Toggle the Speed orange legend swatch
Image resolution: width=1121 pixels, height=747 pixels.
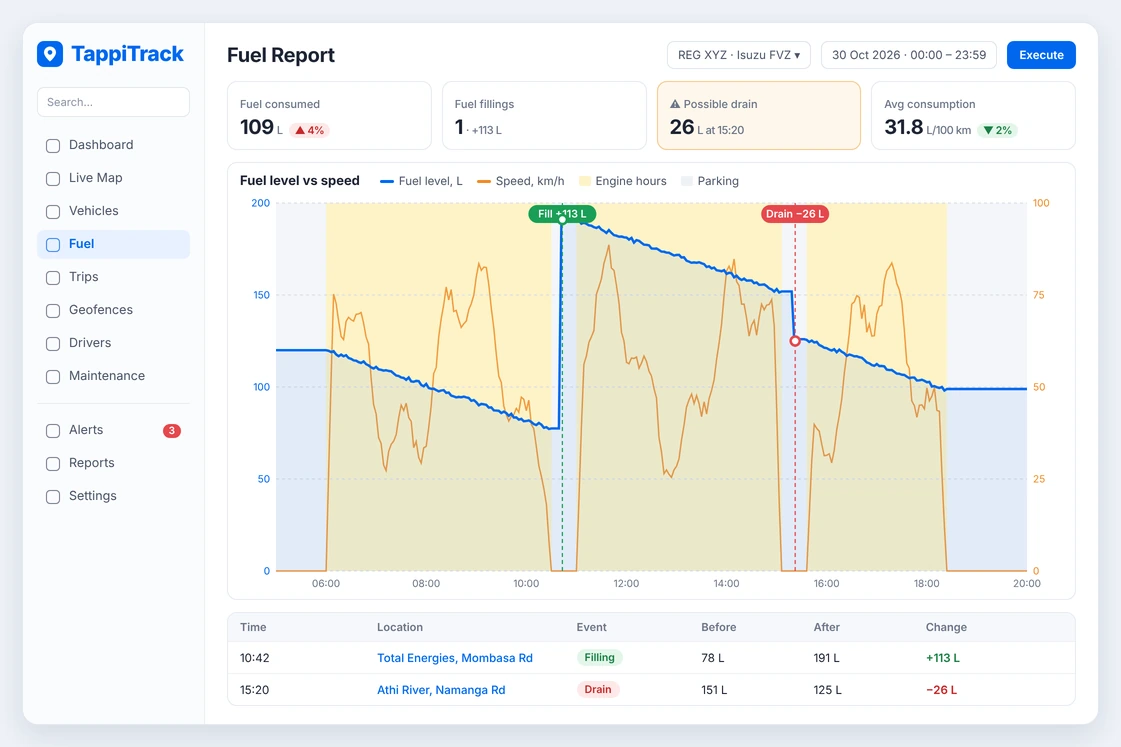point(484,182)
